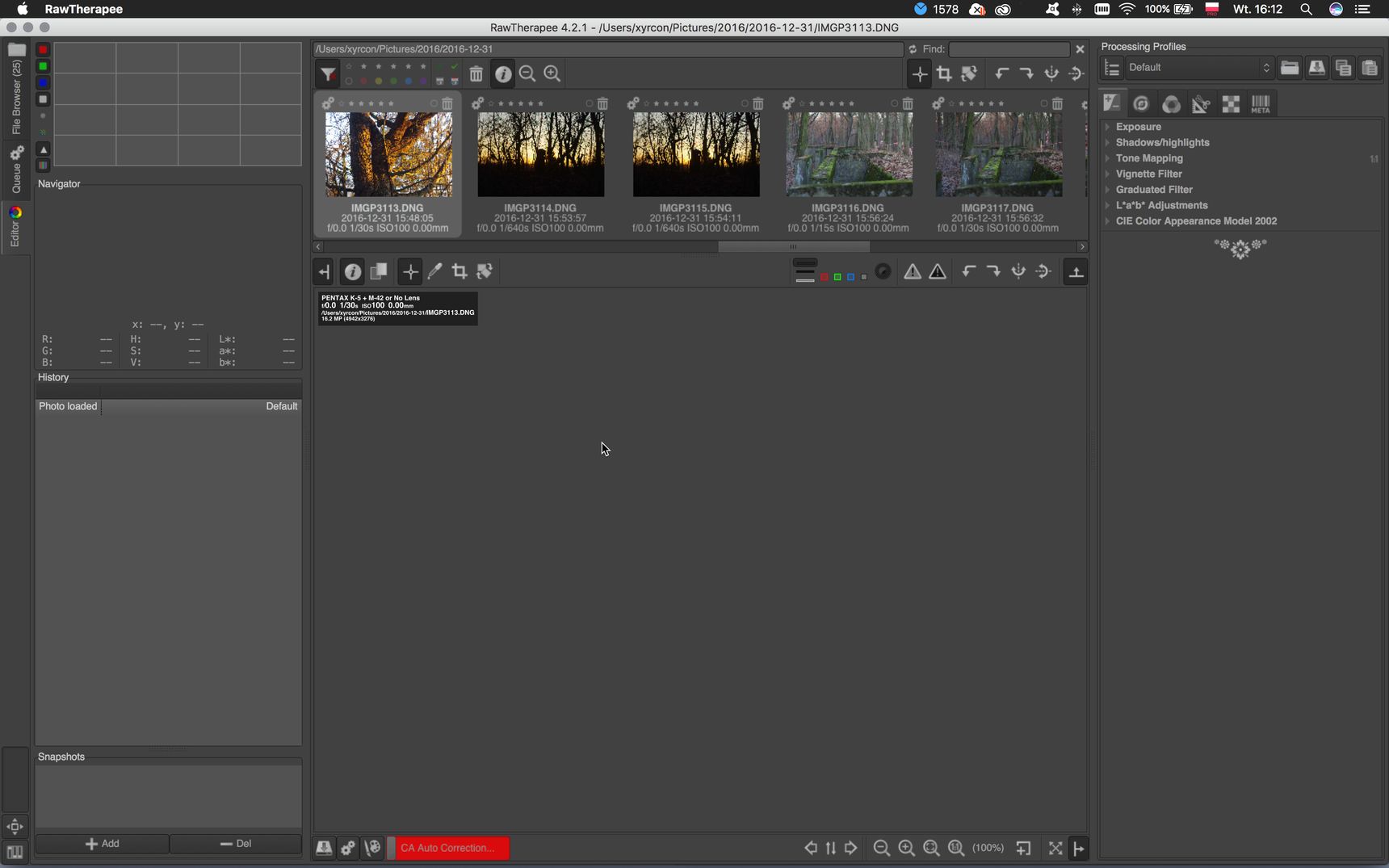Copy processing profile to clipboard icon

tap(1343, 68)
